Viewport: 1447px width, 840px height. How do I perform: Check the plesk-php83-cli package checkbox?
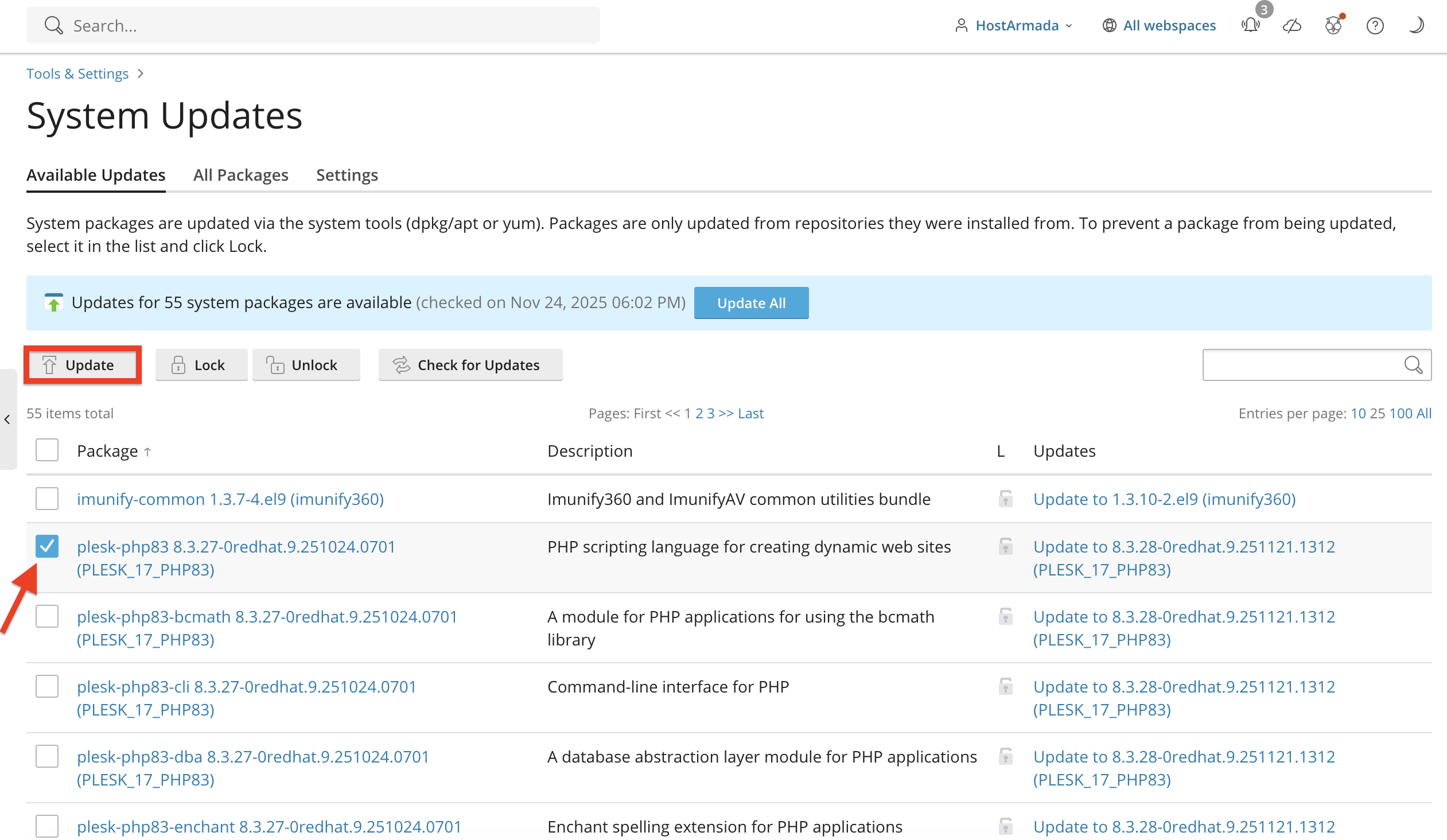click(x=47, y=686)
